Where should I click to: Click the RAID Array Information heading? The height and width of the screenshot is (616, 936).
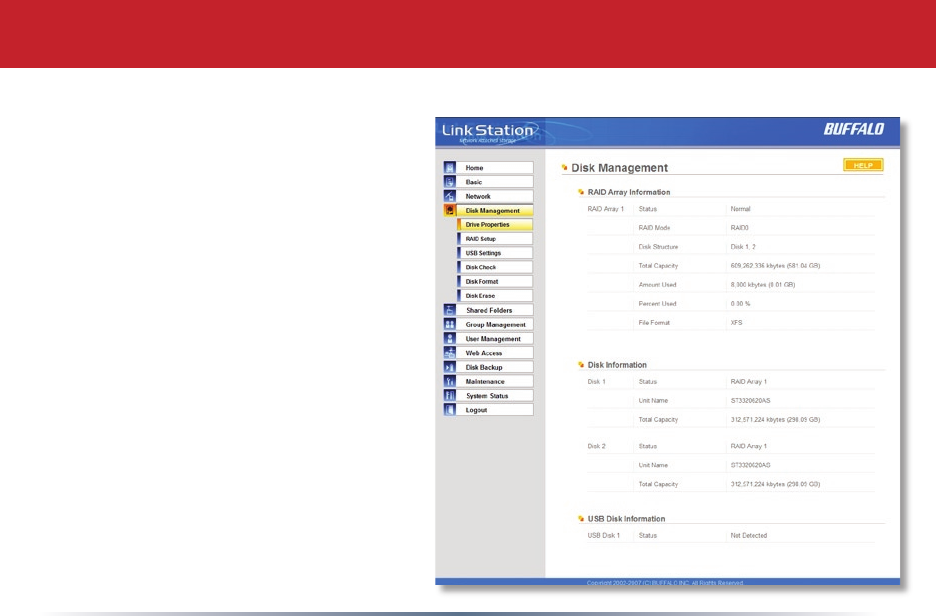click(629, 192)
